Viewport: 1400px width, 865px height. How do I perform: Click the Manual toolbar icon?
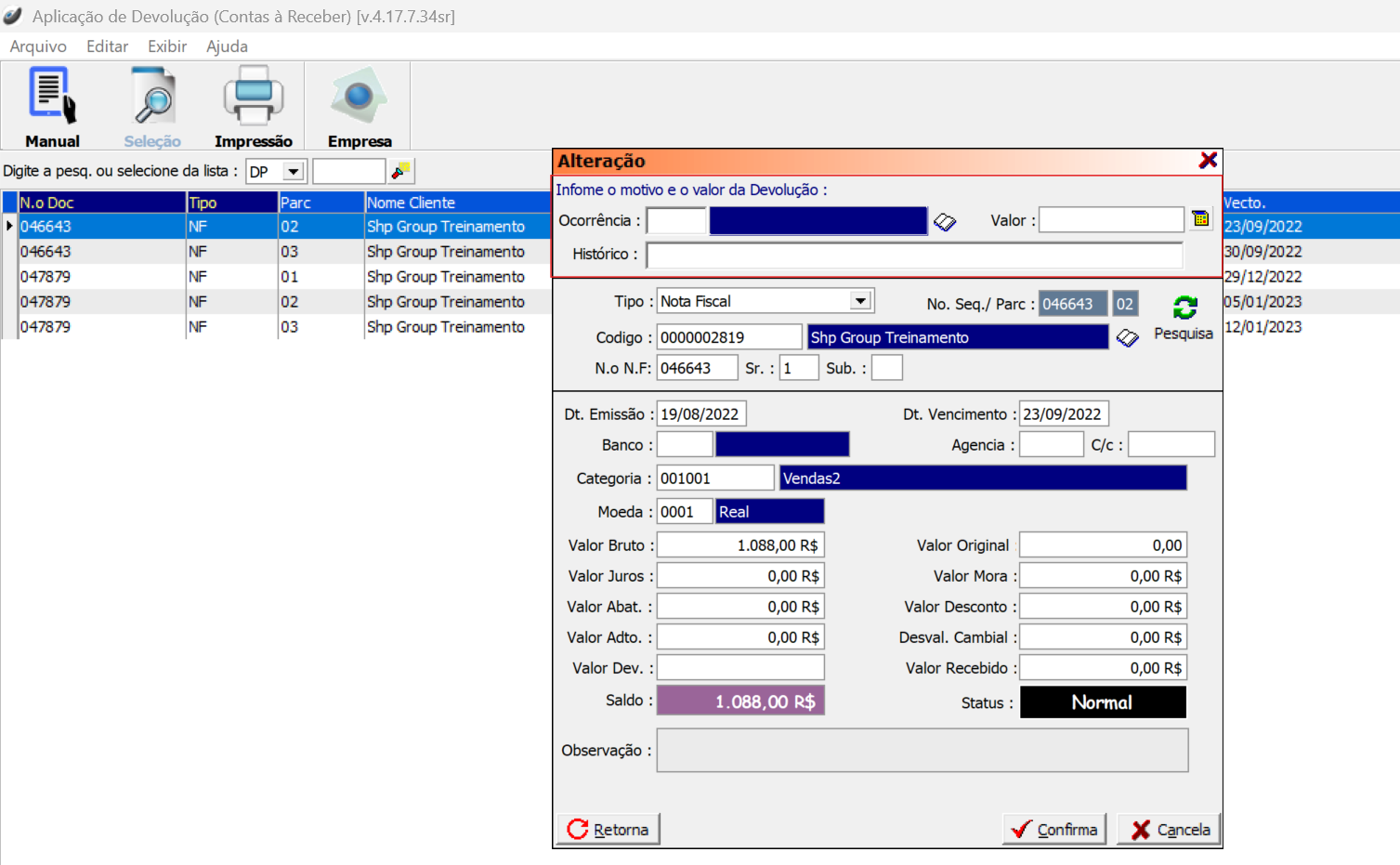[x=52, y=107]
